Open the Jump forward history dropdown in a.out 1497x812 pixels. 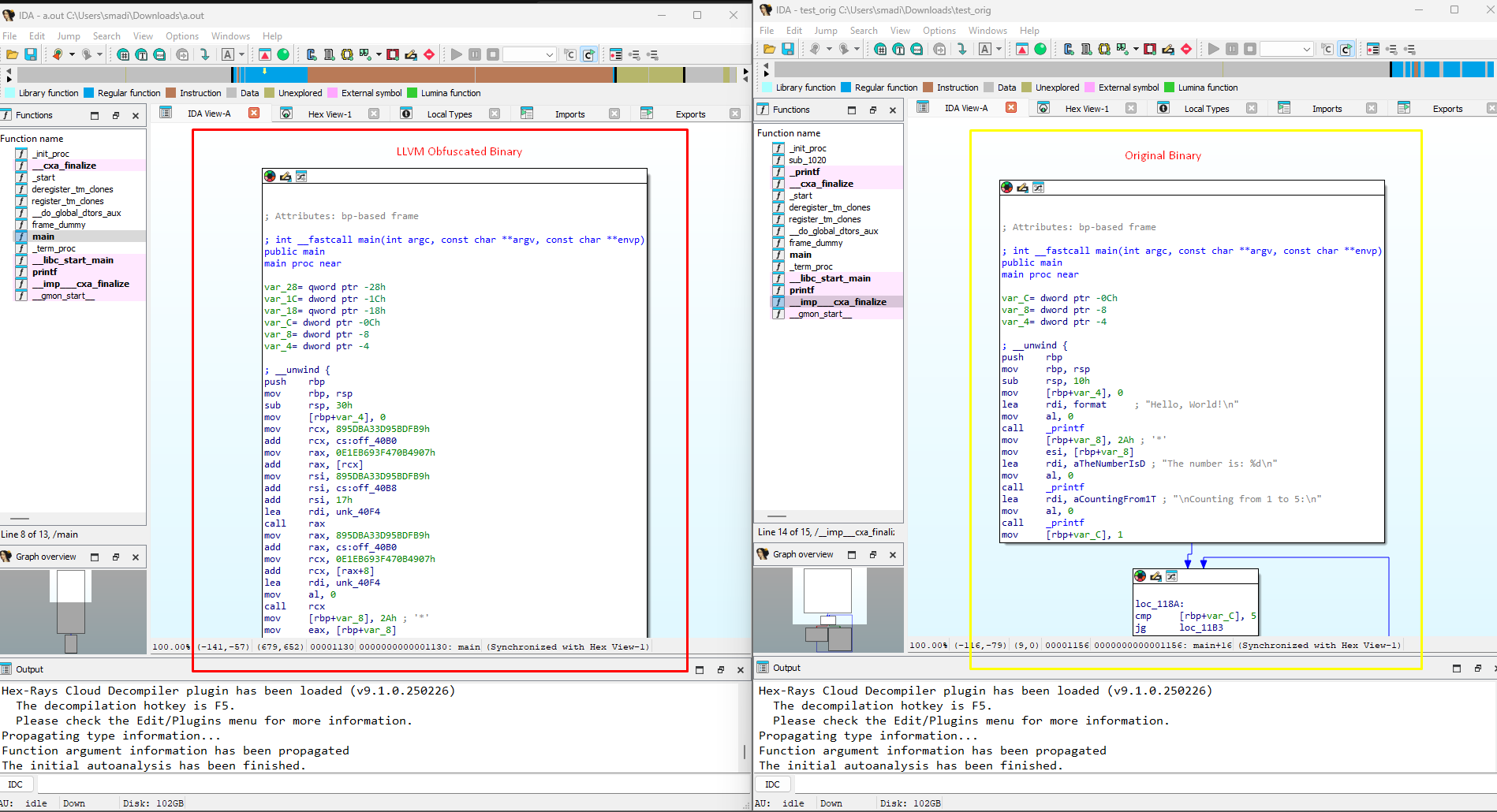tap(99, 54)
